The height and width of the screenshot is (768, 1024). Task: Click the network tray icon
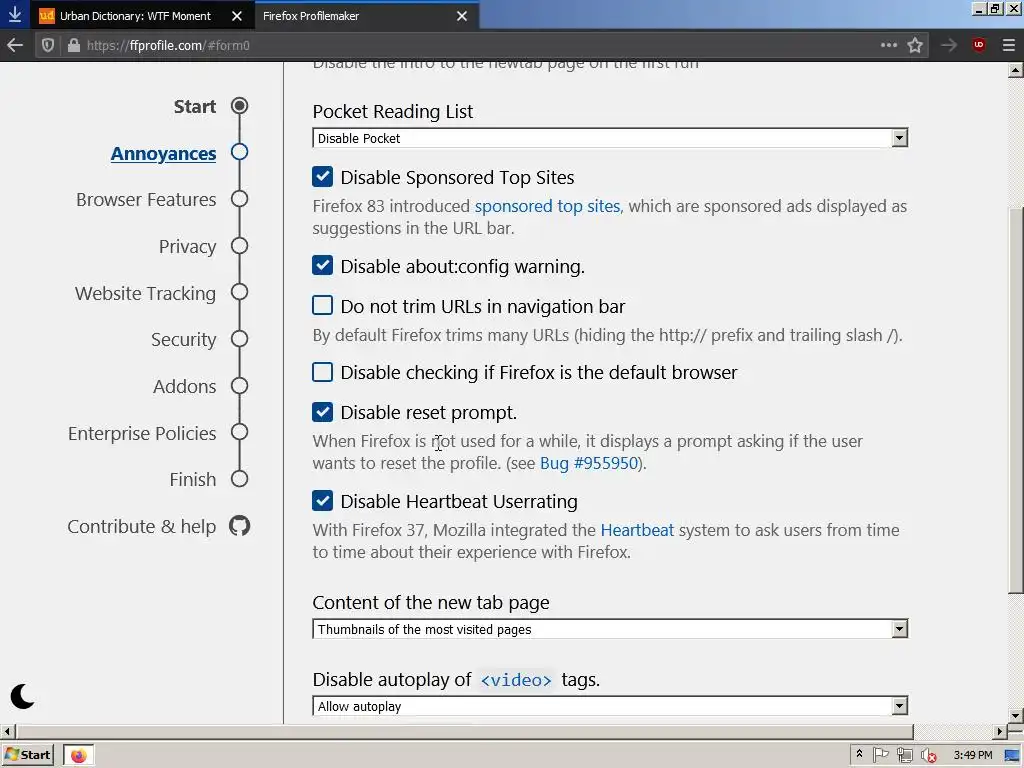point(904,756)
